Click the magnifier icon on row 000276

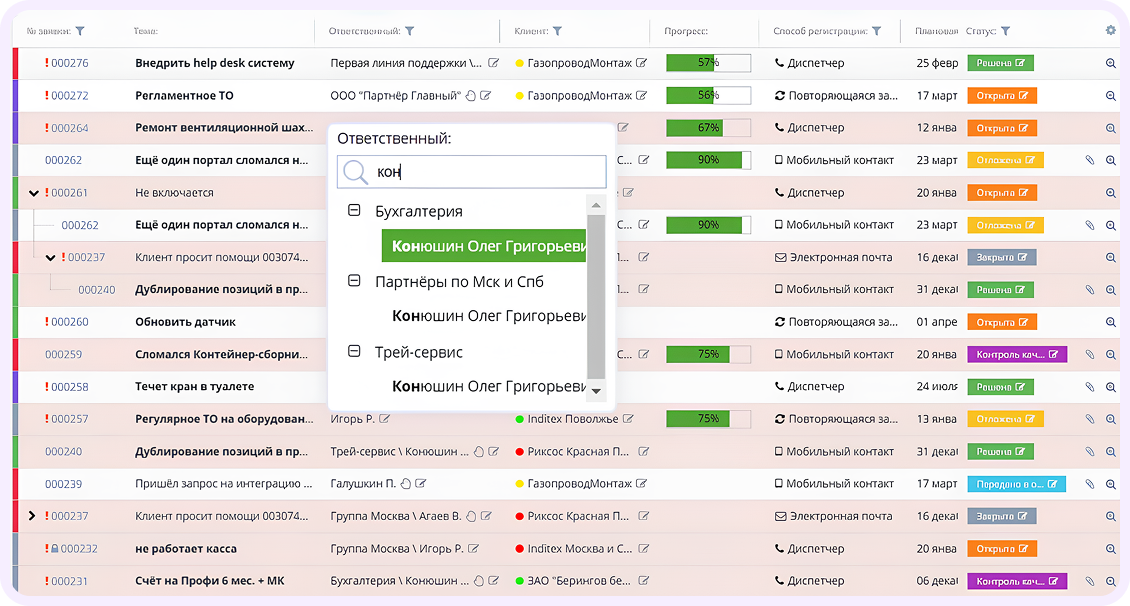click(1110, 63)
